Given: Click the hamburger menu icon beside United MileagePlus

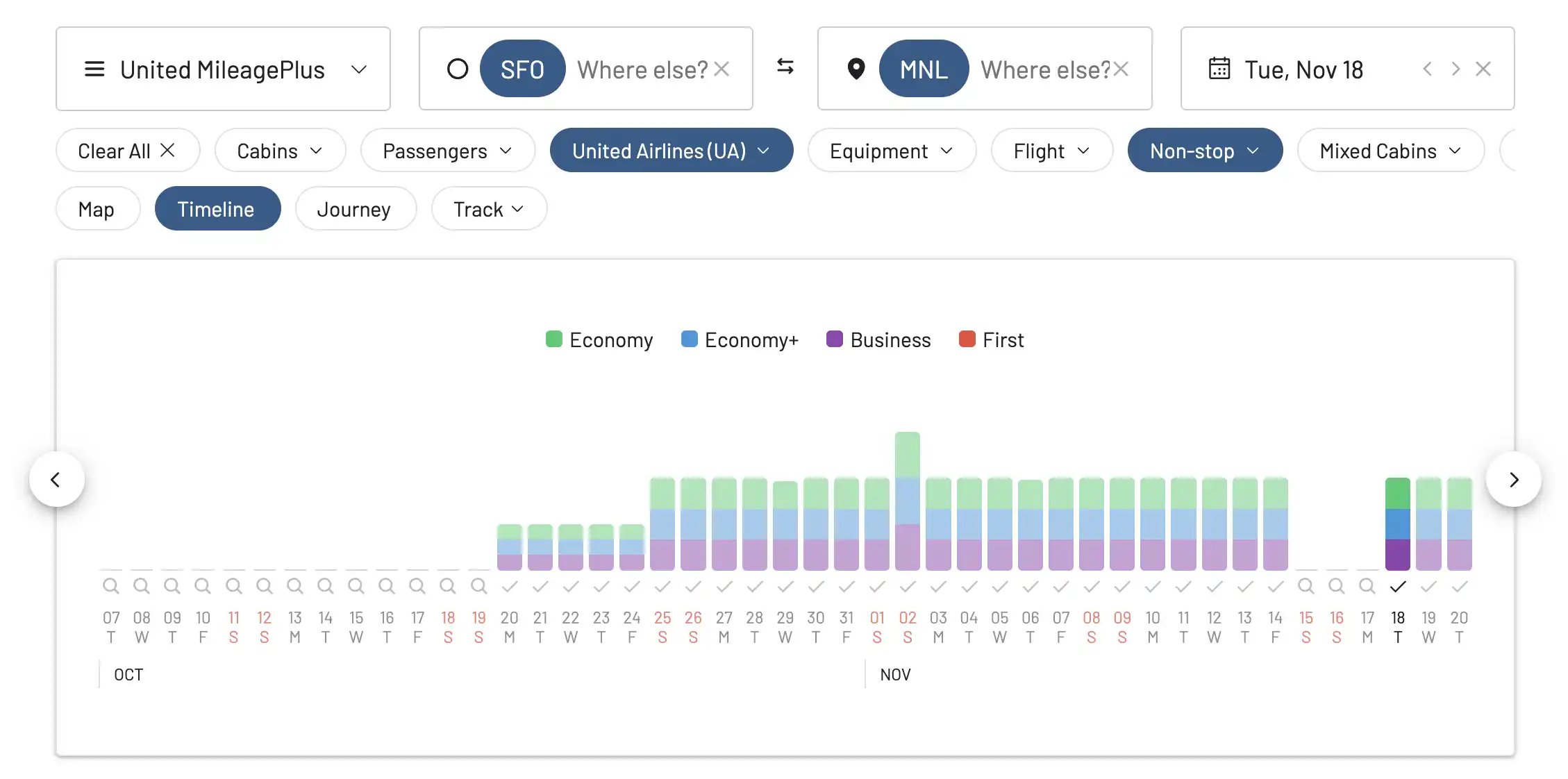Looking at the screenshot, I should point(94,69).
